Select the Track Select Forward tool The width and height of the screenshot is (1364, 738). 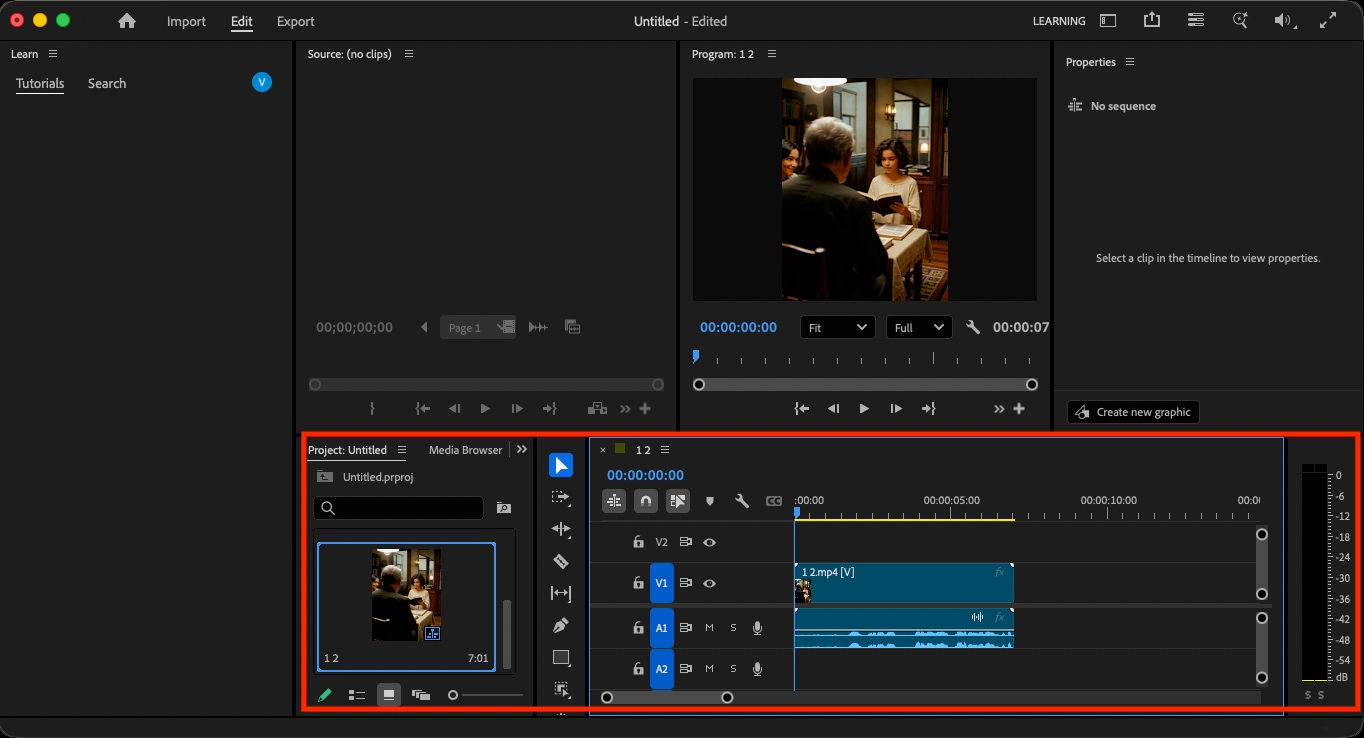pos(561,497)
